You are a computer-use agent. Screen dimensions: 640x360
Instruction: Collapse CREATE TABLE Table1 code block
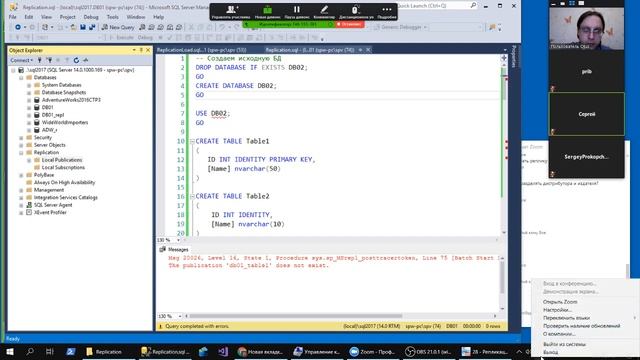click(x=192, y=141)
